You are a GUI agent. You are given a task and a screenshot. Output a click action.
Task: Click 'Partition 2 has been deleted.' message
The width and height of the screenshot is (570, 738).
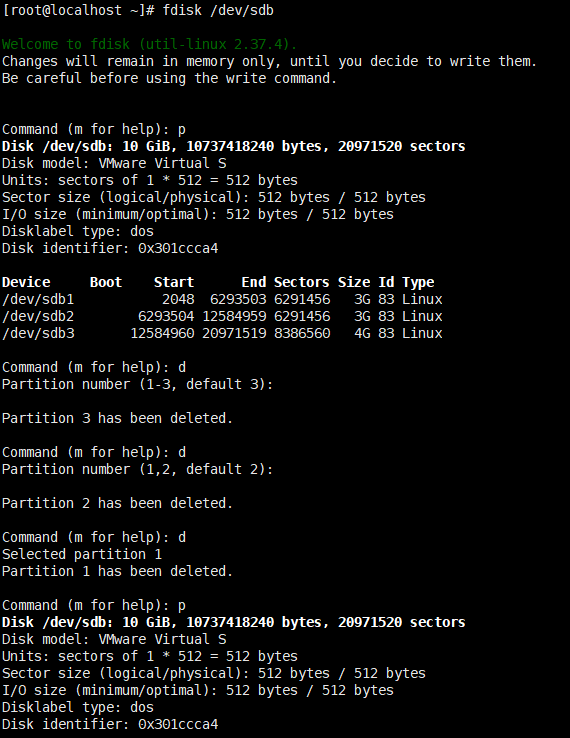117,504
